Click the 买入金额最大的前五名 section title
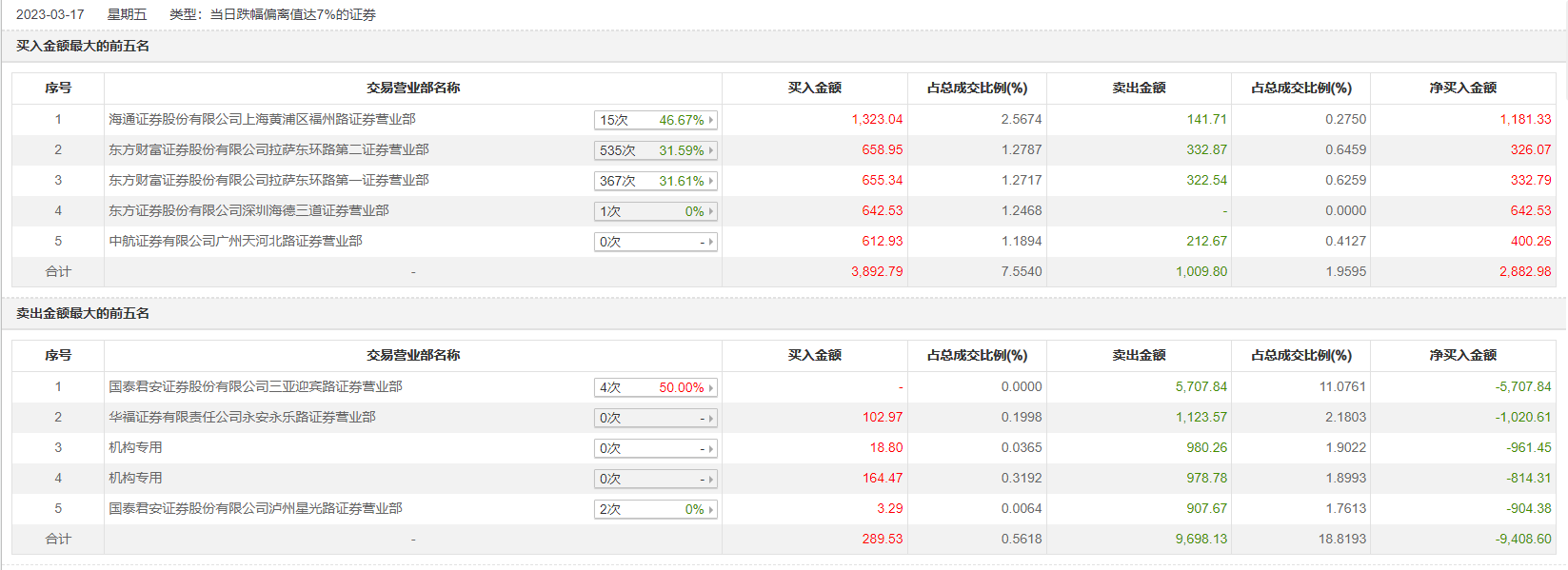 pos(83,46)
